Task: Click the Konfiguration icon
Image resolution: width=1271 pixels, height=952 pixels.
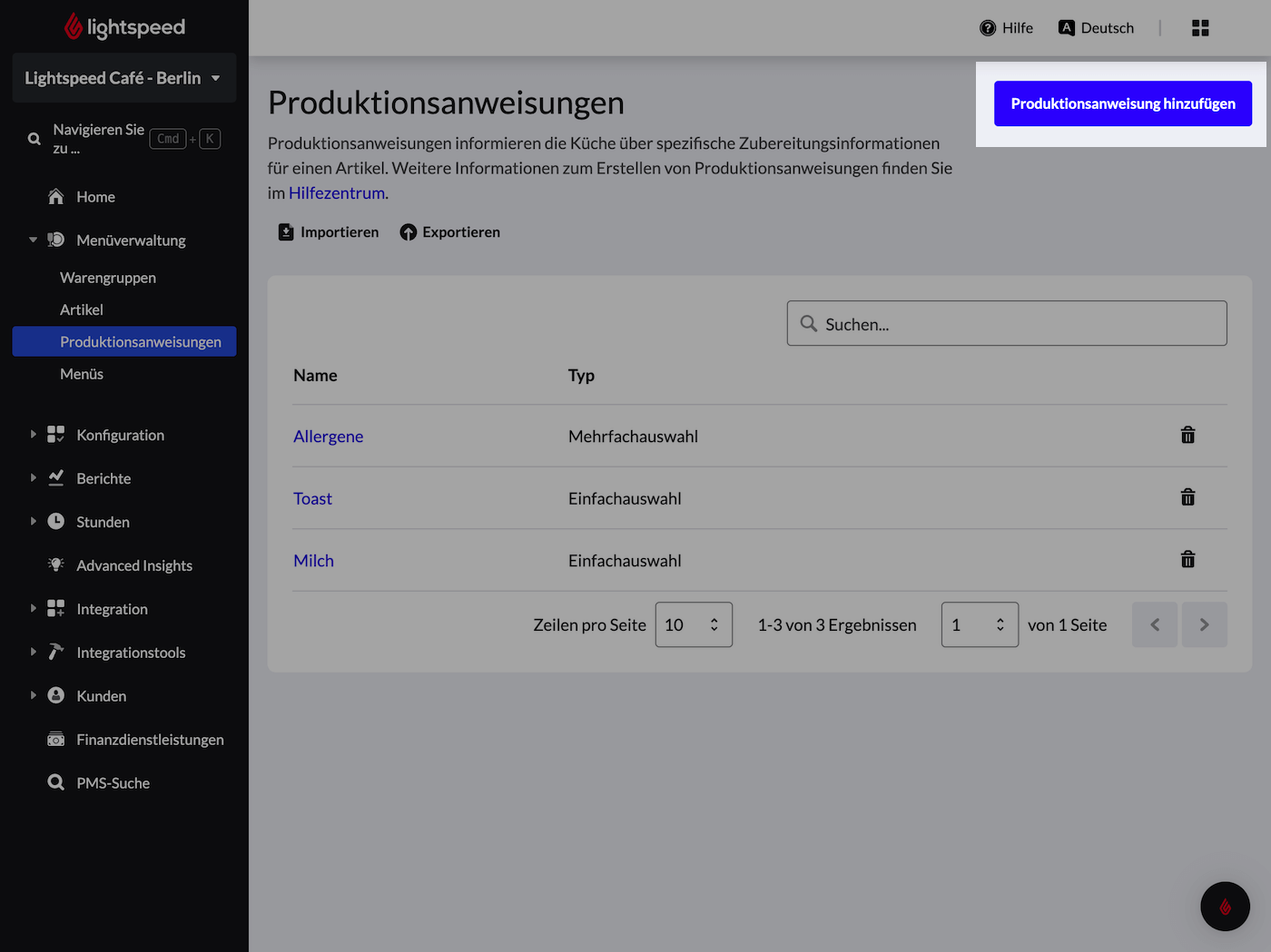Action: [x=56, y=434]
